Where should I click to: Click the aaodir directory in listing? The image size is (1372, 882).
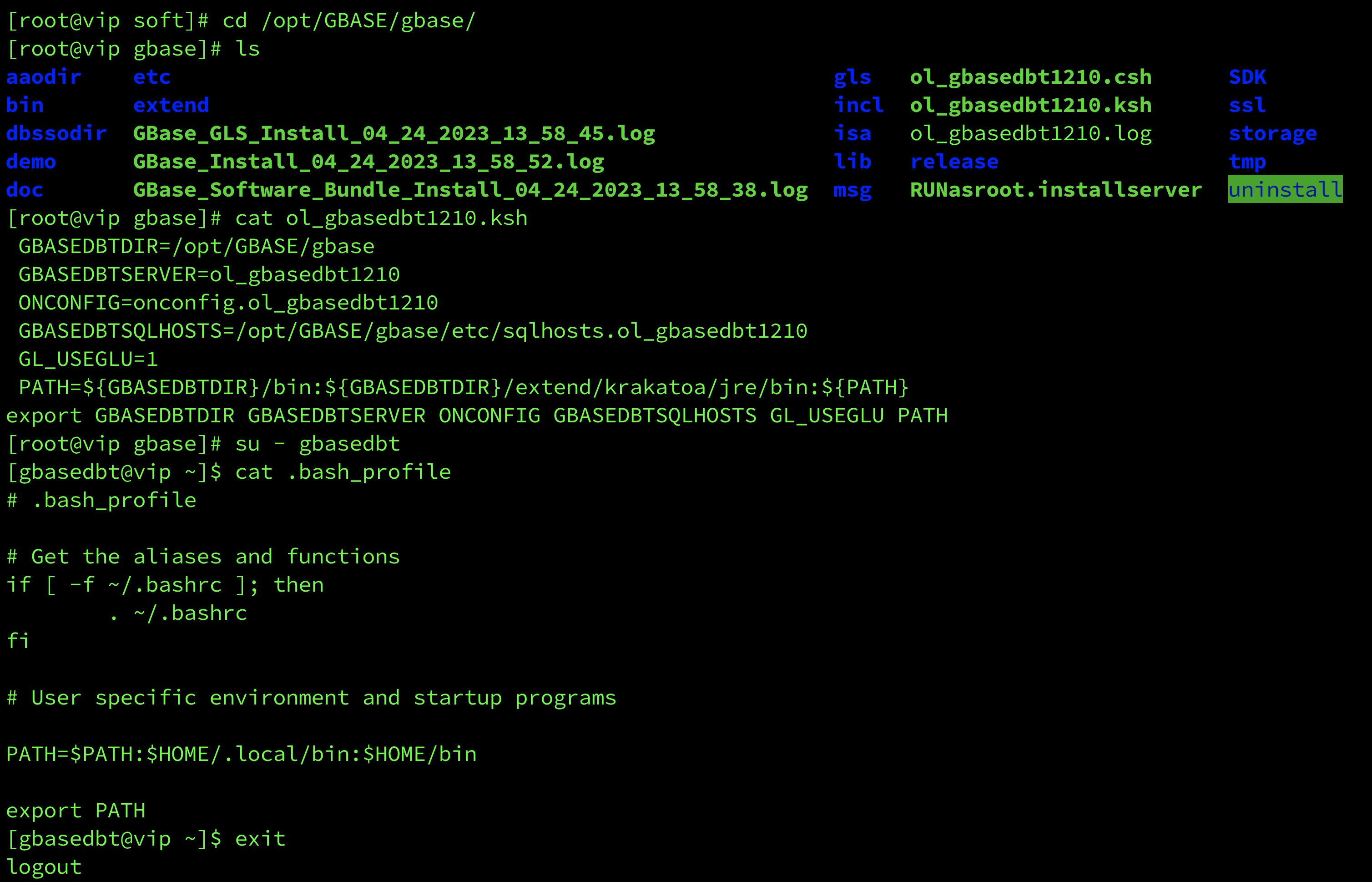44,77
